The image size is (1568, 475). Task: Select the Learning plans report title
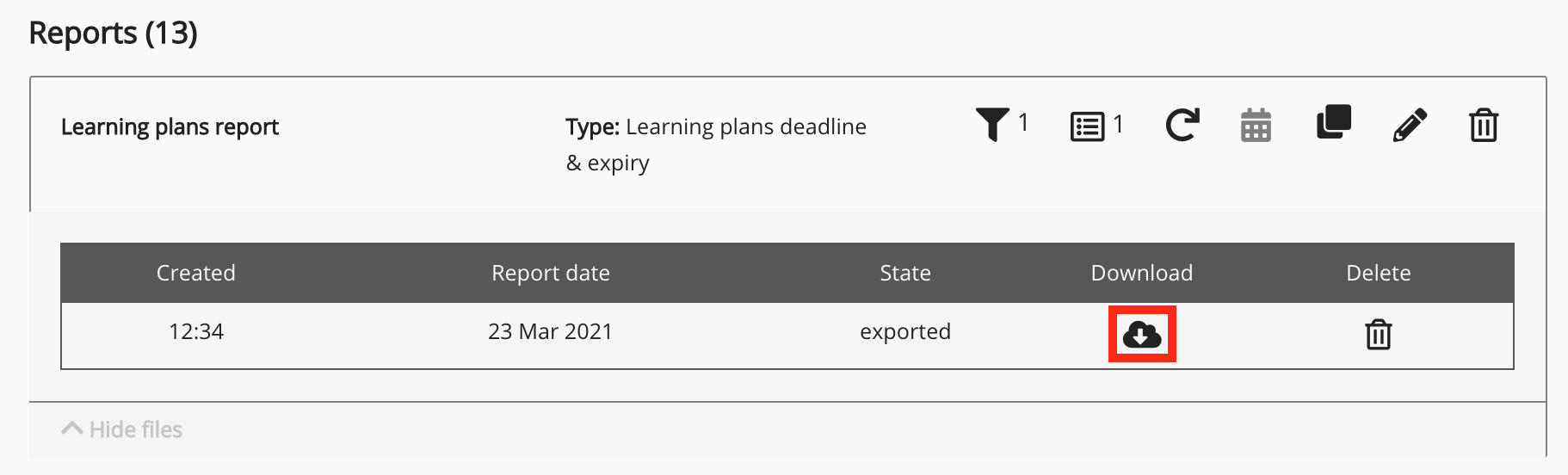[170, 126]
